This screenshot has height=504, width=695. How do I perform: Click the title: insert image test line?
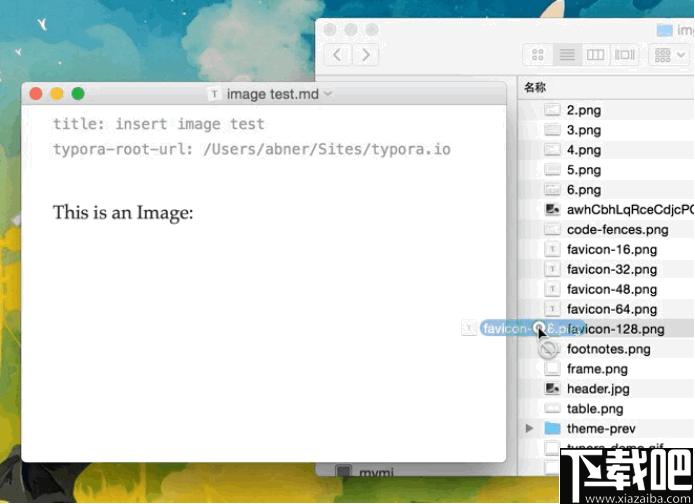(x=159, y=124)
